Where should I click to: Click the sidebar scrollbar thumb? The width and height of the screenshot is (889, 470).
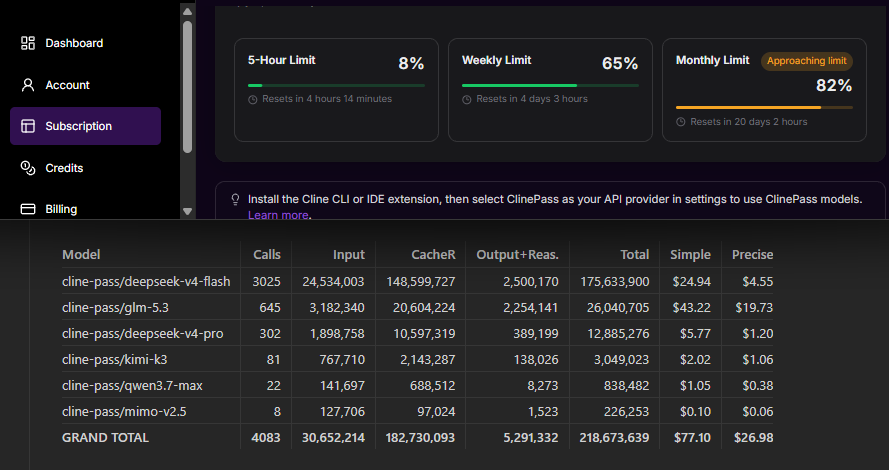188,87
